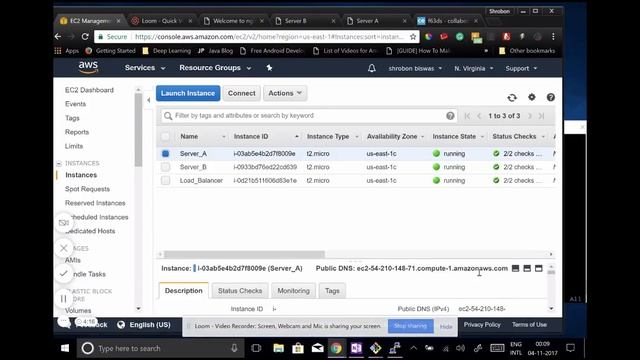This screenshot has height=360, width=640.
Task: Open Windows Task View
Action: click(x=256, y=348)
